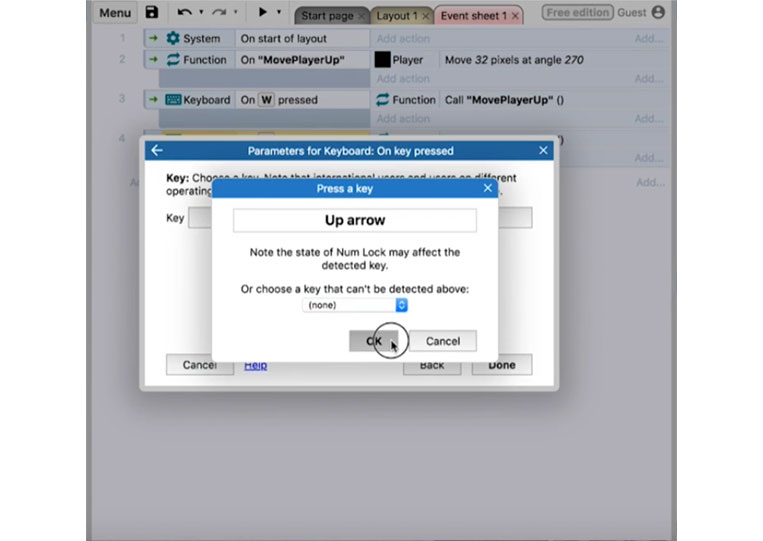Screen dimensions: 763x541
Task: Redo the last undone action
Action: [x=219, y=12]
